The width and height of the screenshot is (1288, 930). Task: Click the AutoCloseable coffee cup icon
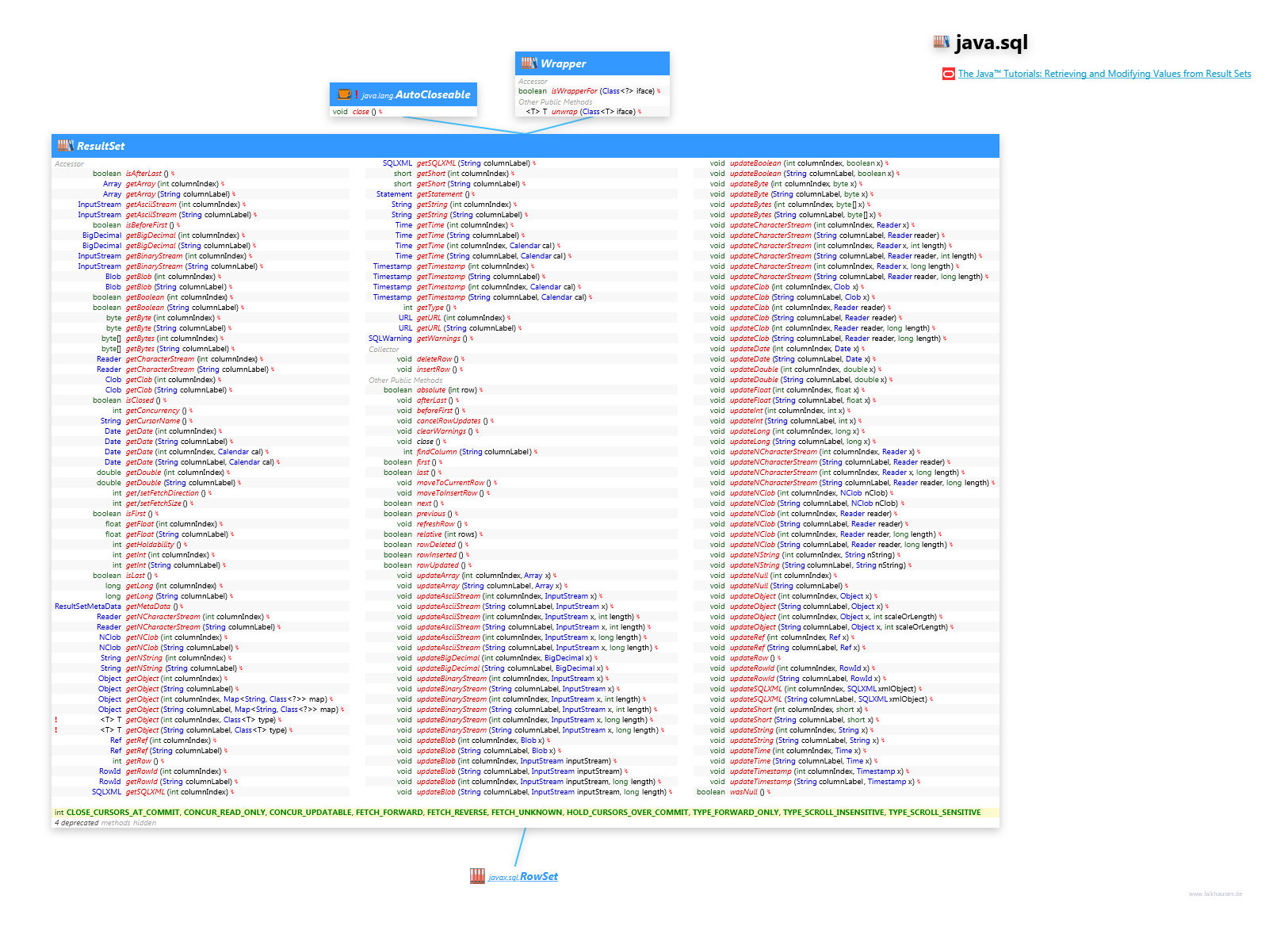(x=344, y=94)
